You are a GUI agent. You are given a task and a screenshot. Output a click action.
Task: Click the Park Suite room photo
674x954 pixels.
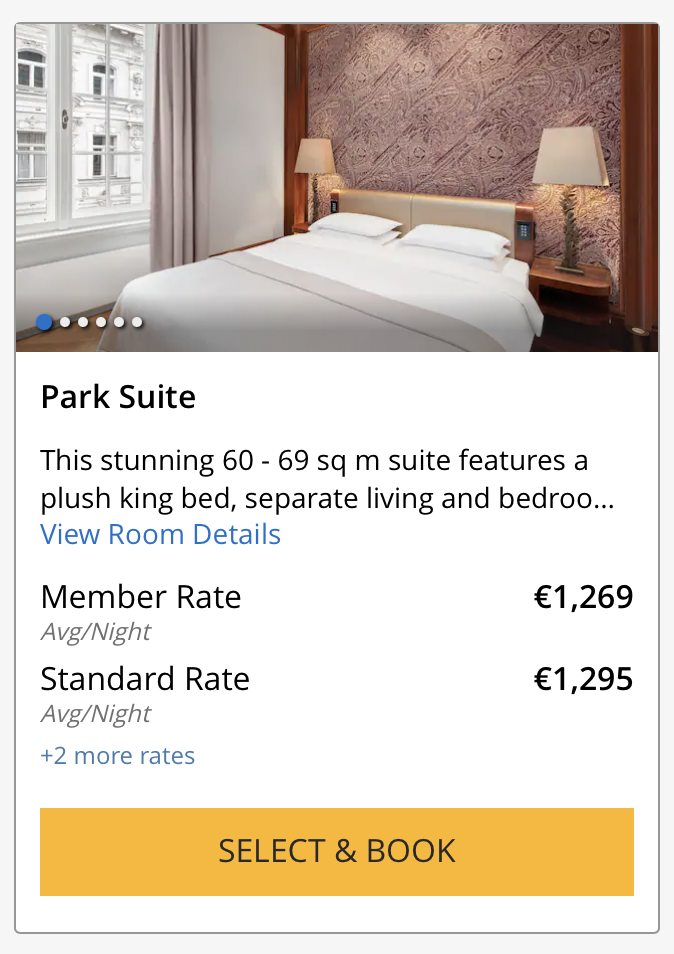[x=337, y=180]
